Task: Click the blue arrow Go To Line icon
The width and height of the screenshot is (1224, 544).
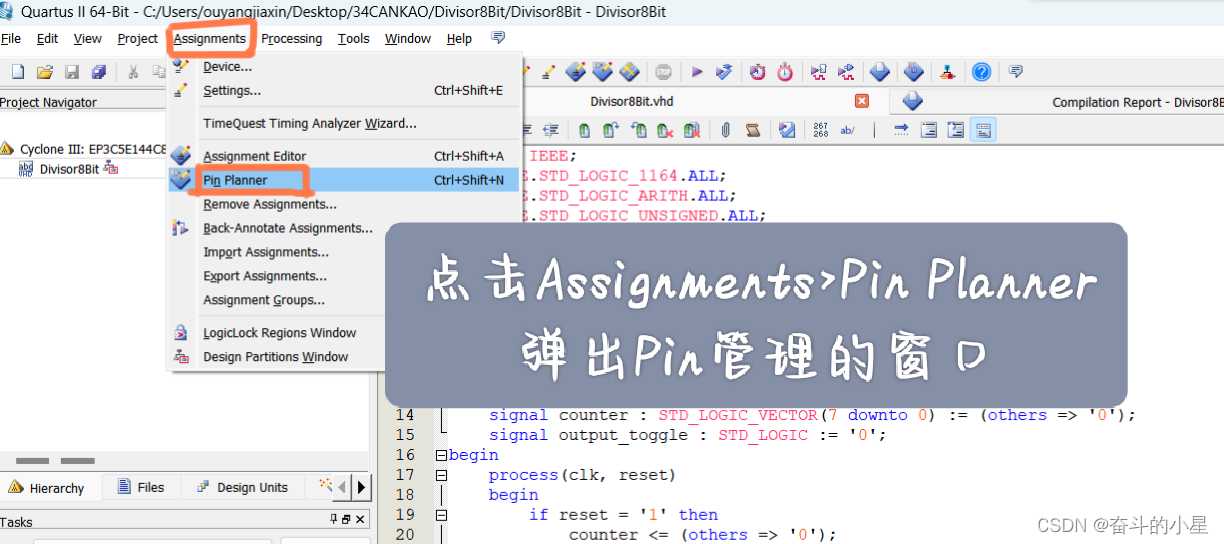Action: click(901, 130)
